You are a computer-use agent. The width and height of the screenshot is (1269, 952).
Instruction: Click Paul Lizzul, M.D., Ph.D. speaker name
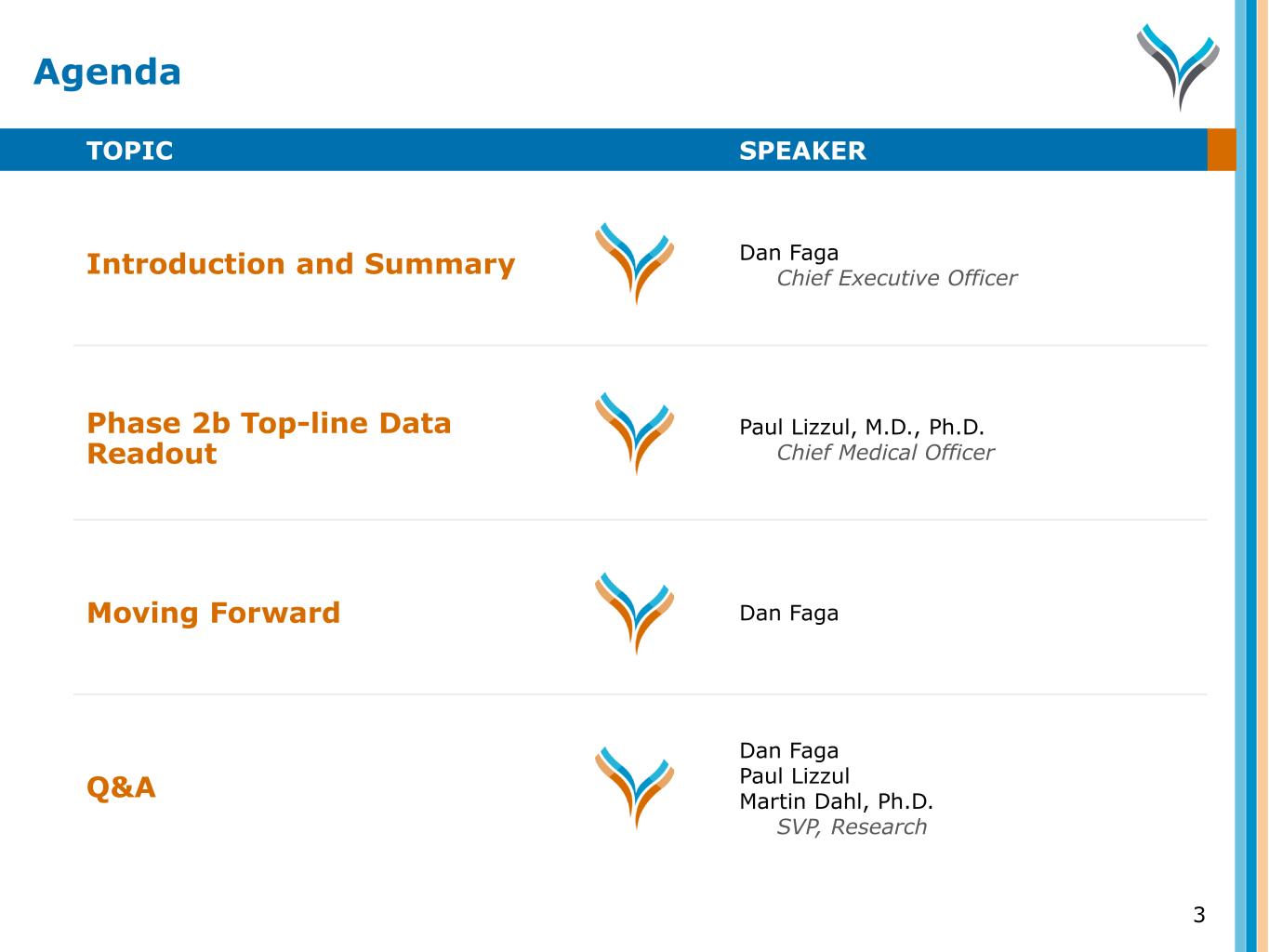tap(861, 427)
